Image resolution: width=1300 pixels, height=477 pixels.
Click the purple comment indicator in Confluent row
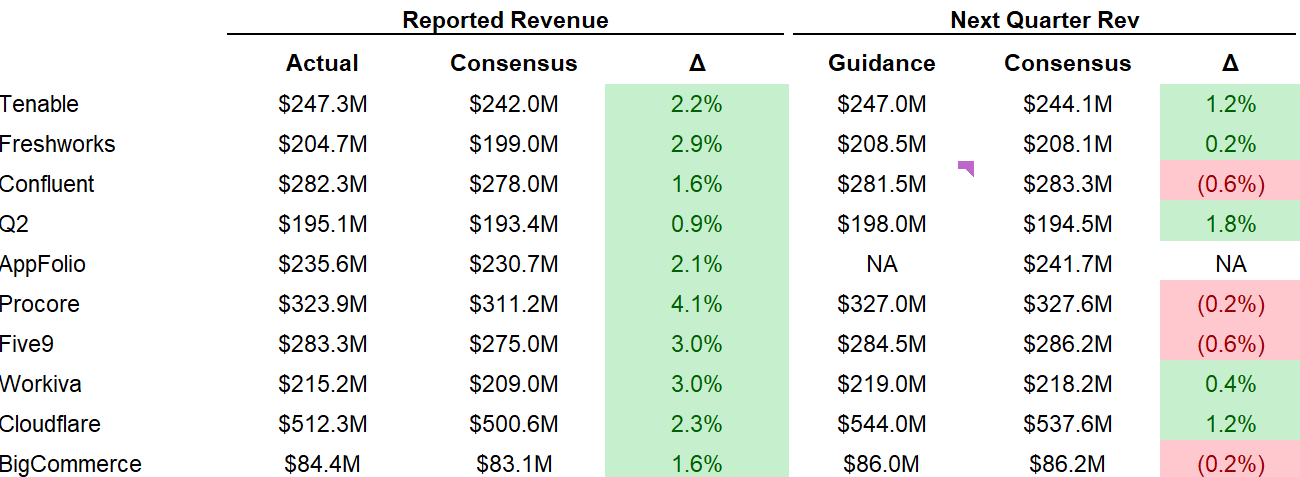pos(966,168)
